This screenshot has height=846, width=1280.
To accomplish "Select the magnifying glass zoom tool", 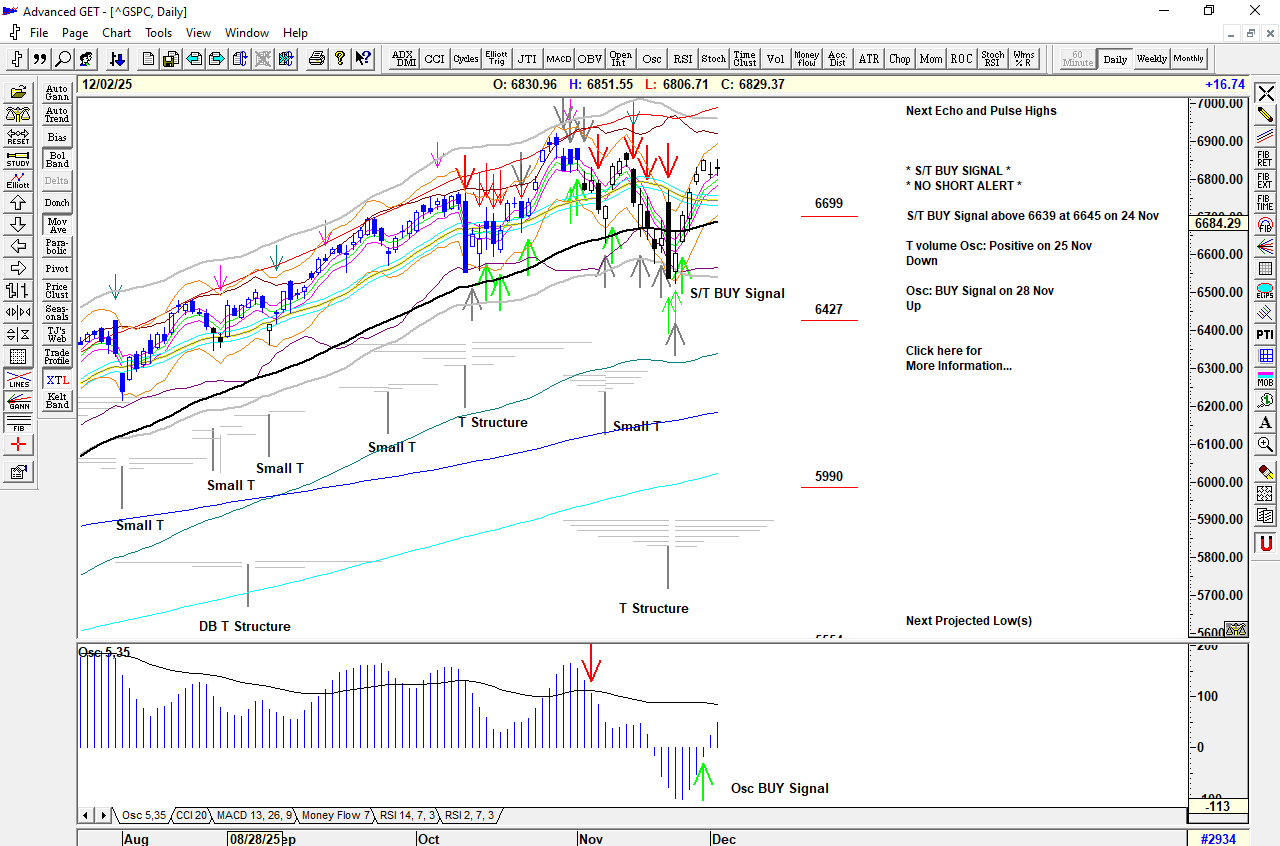I will coord(63,59).
